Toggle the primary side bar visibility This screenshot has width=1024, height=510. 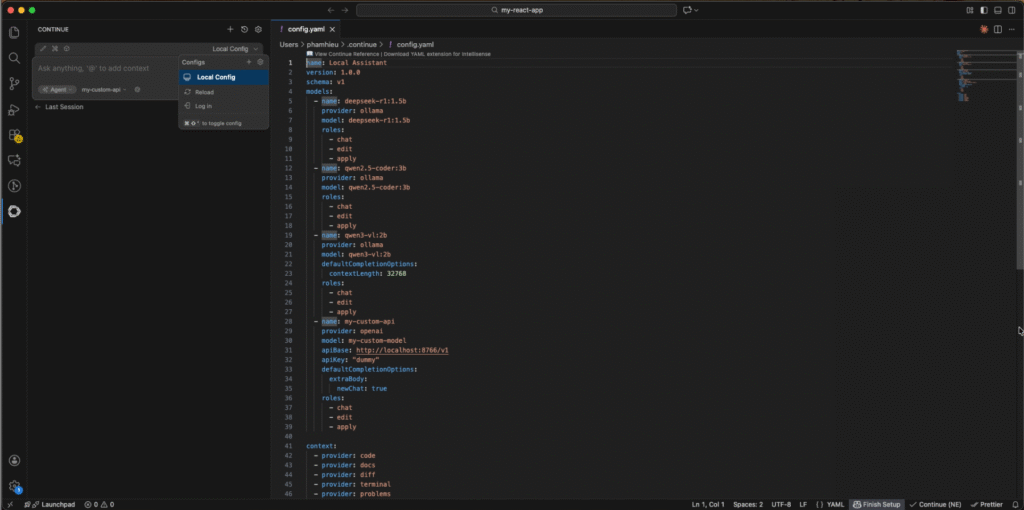pyautogui.click(x=984, y=10)
